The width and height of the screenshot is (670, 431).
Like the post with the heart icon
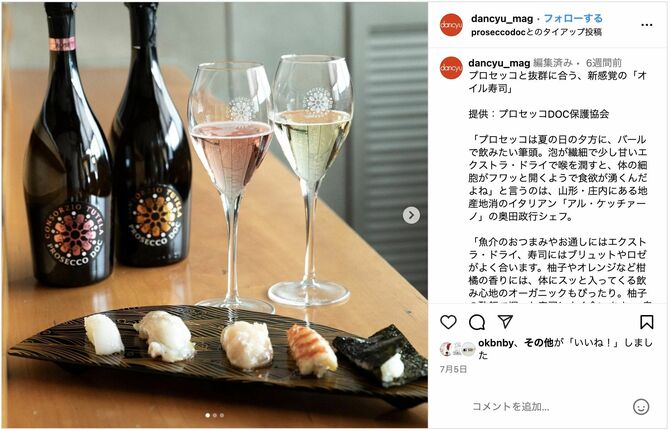pyautogui.click(x=448, y=322)
